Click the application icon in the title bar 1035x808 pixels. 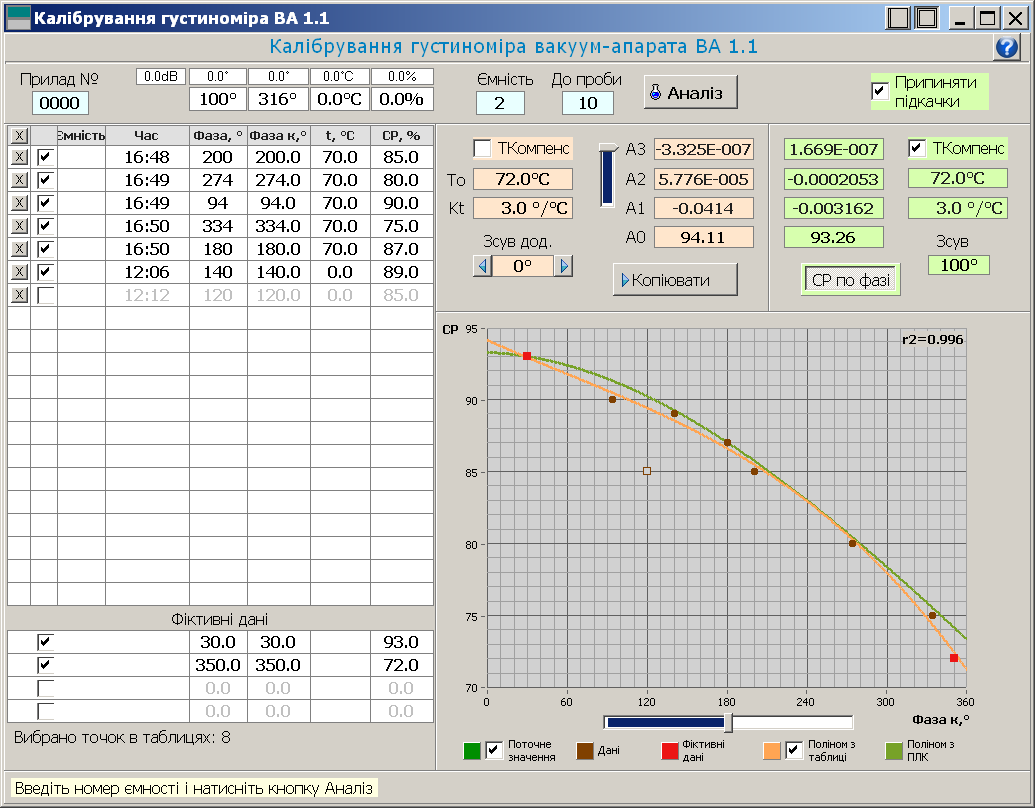coord(18,18)
